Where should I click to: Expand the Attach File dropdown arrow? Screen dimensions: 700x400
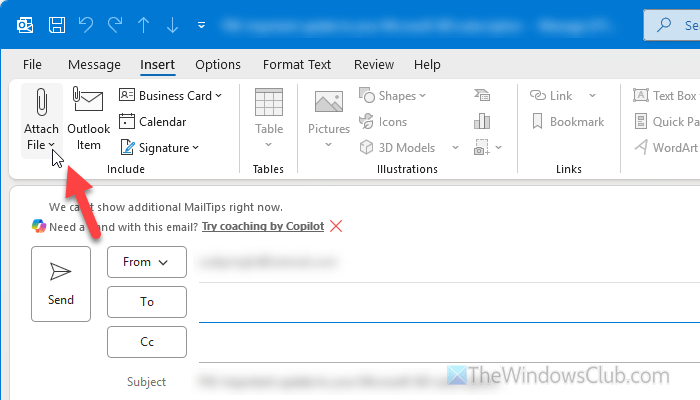click(x=52, y=145)
